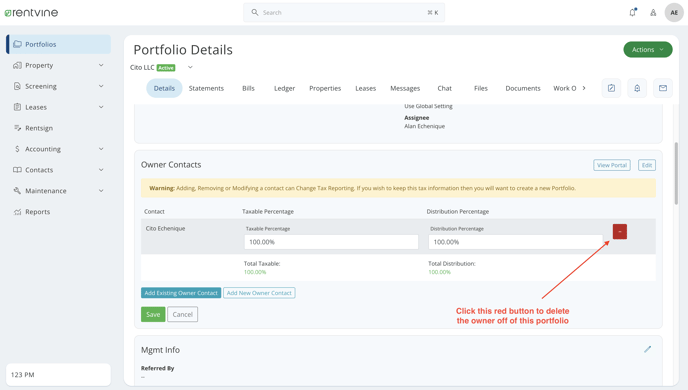The width and height of the screenshot is (688, 390).
Task: Select the Details tab
Action: point(164,88)
